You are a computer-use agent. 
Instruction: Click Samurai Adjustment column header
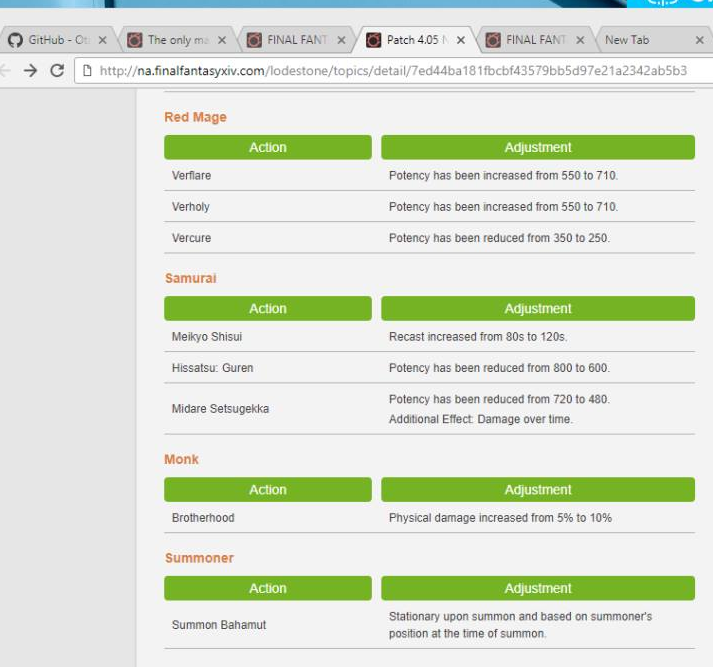click(538, 308)
